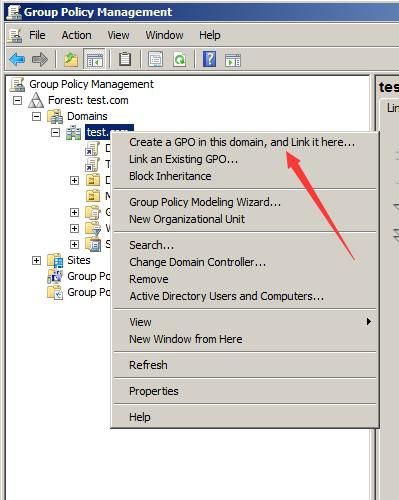Viewport: 399px width, 500px height.
Task: Click the Back arrow toolbar icon
Action: click(x=17, y=60)
